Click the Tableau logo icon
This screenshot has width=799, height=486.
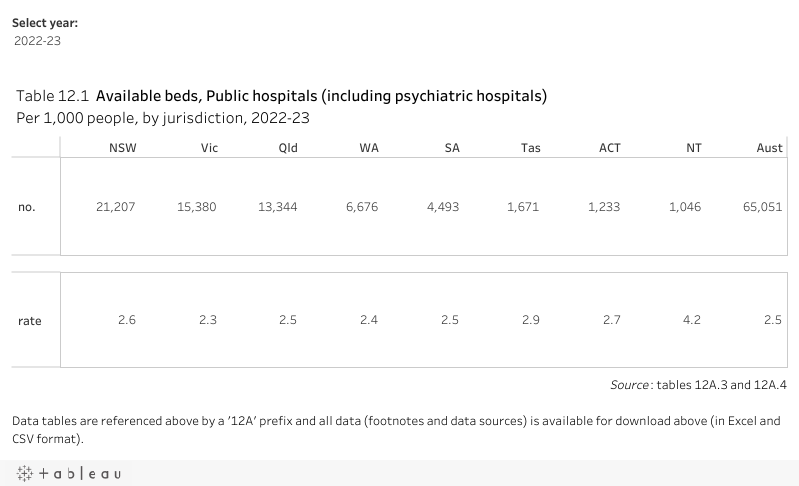coord(69,474)
